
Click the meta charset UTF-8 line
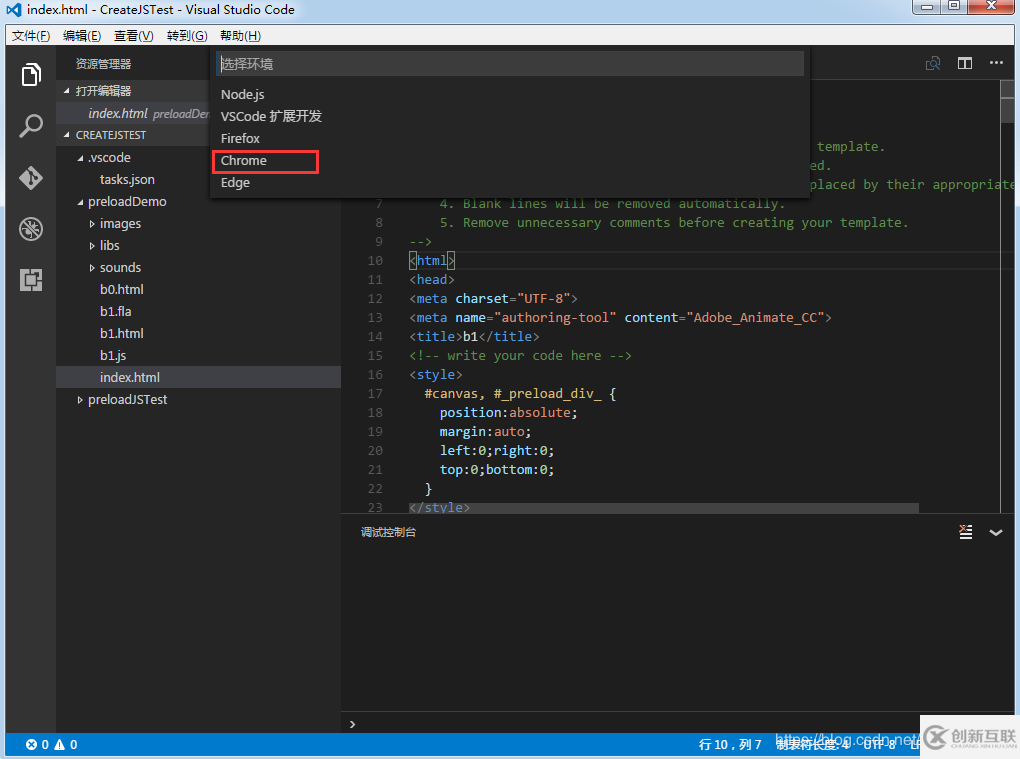pos(493,299)
